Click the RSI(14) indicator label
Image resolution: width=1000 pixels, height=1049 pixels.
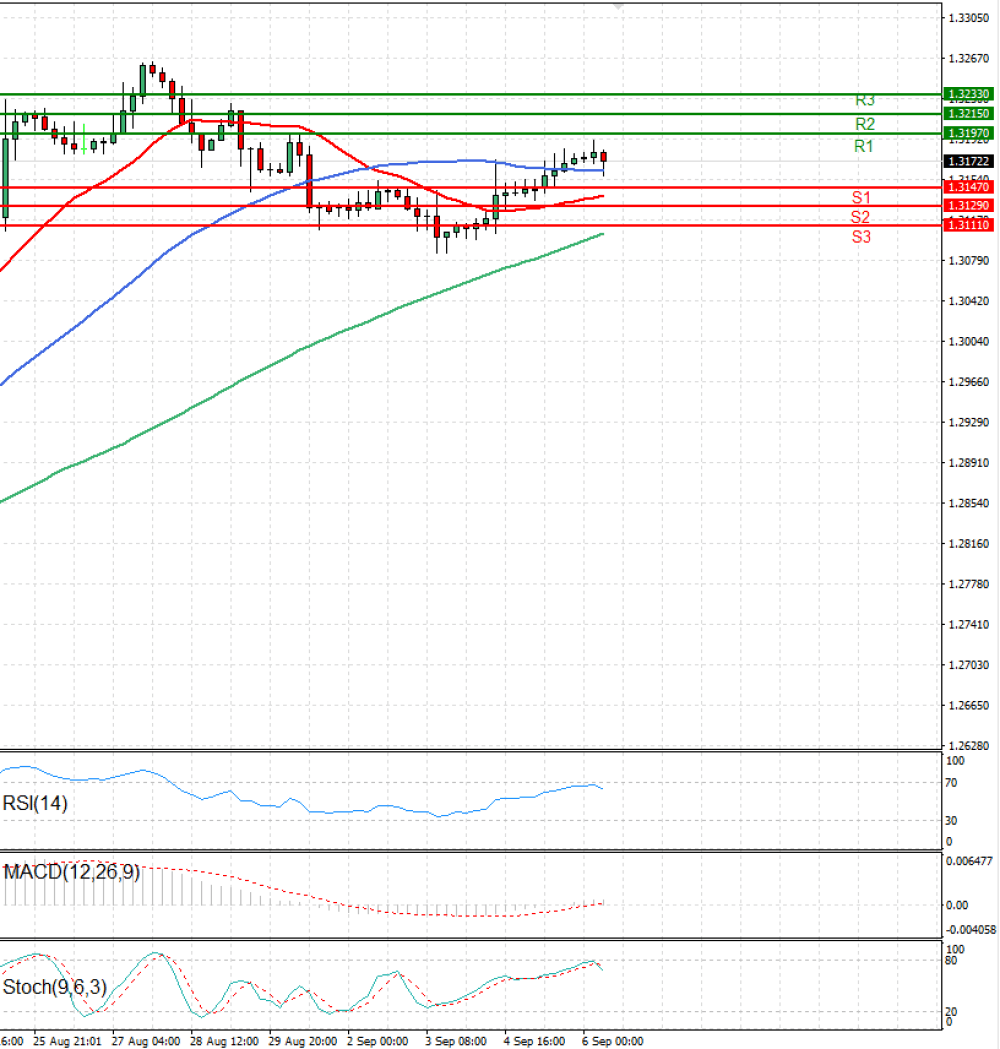click(35, 803)
